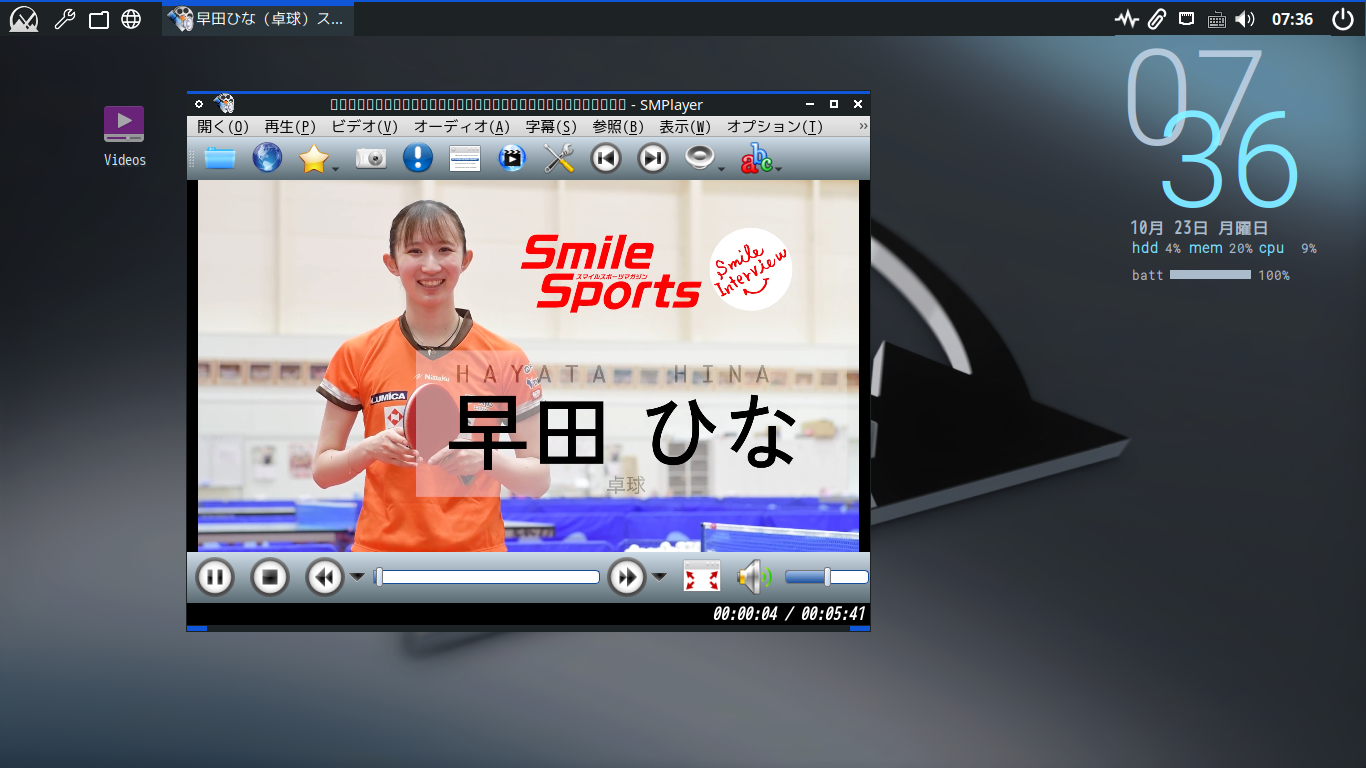Expand the forward seek options arrow
The height and width of the screenshot is (768, 1366).
click(659, 577)
